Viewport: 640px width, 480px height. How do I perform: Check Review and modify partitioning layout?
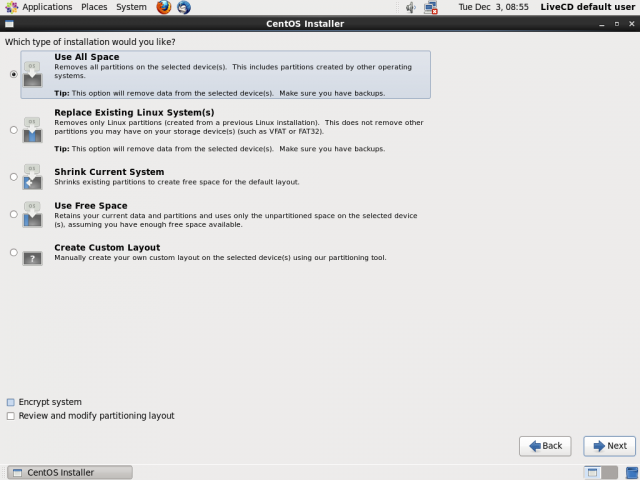[11, 416]
